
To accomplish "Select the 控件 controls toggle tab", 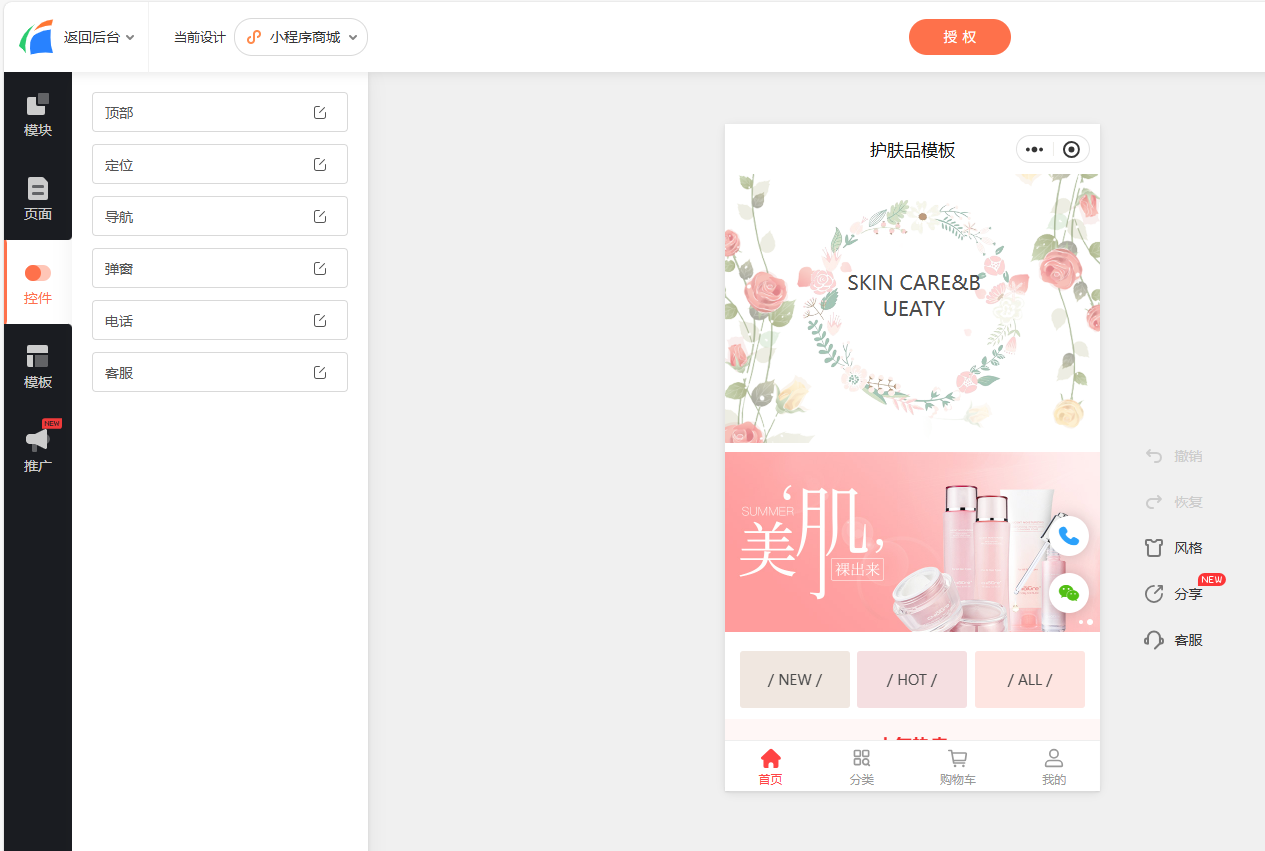I will [x=38, y=282].
